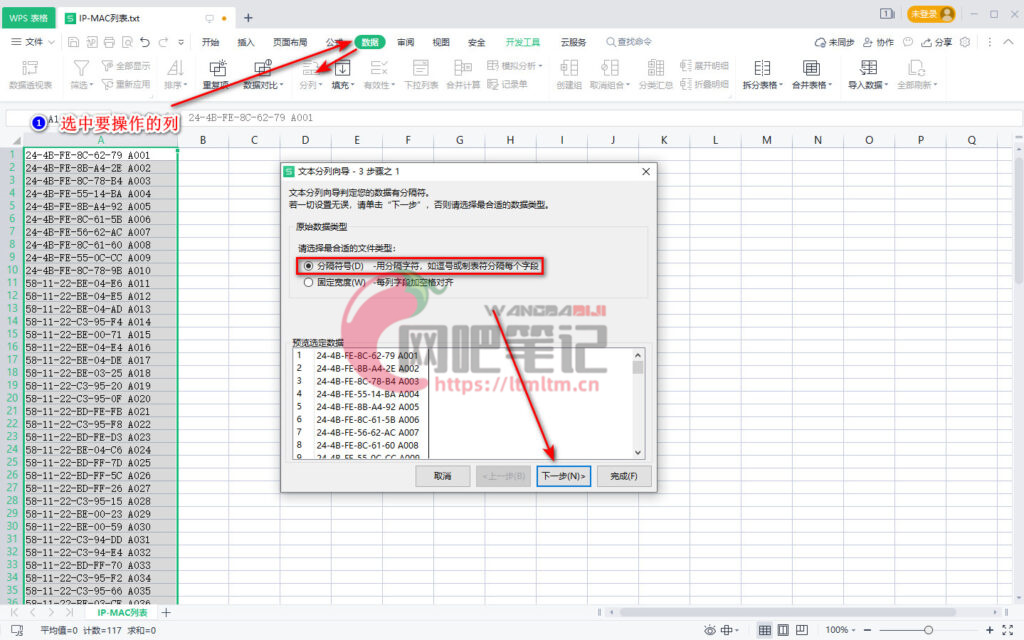Click the 未登录 login button
Image resolution: width=1024 pixels, height=640 pixels.
tap(931, 14)
